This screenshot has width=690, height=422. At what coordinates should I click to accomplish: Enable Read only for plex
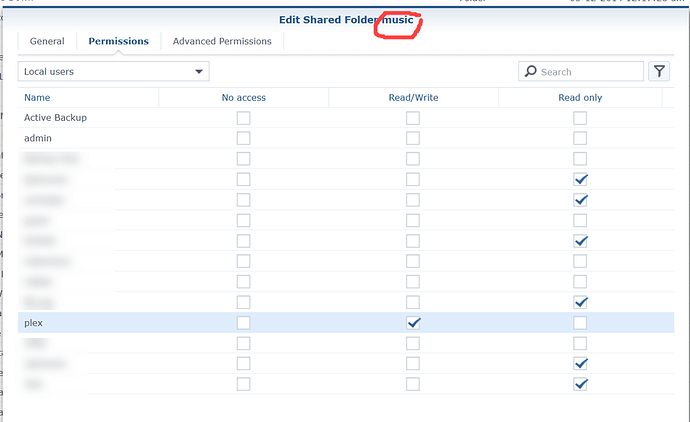pos(580,323)
